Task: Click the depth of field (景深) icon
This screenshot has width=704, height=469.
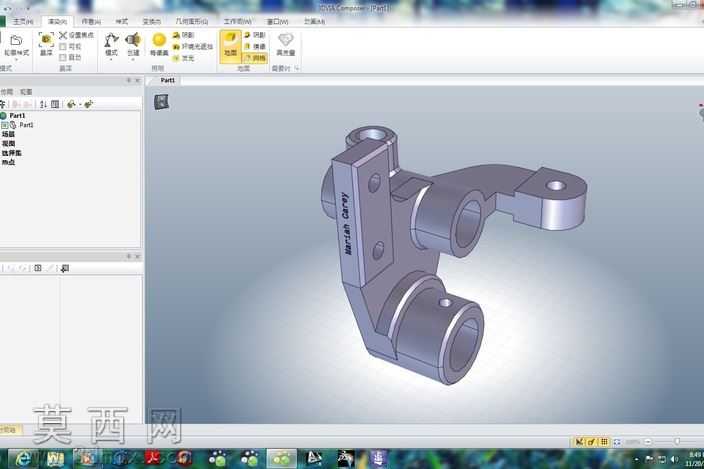Action: click(46, 40)
